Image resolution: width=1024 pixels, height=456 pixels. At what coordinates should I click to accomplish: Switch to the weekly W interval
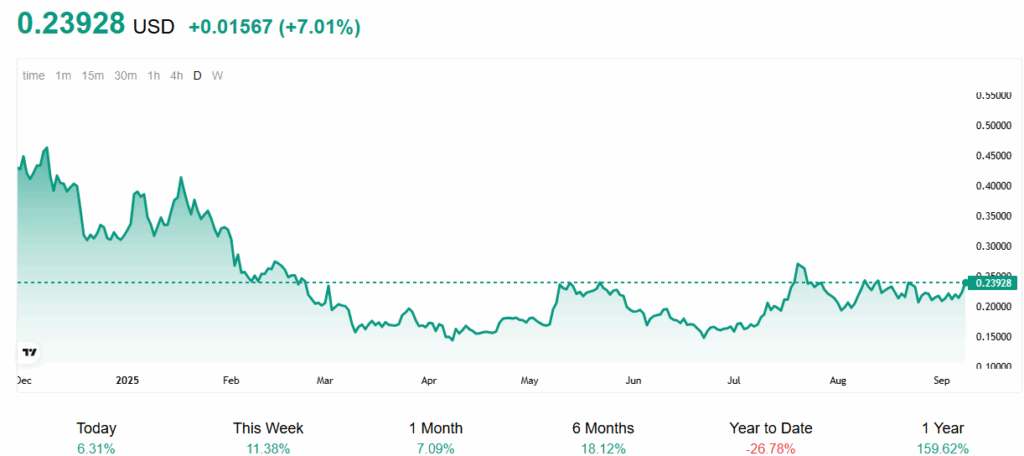click(x=217, y=75)
